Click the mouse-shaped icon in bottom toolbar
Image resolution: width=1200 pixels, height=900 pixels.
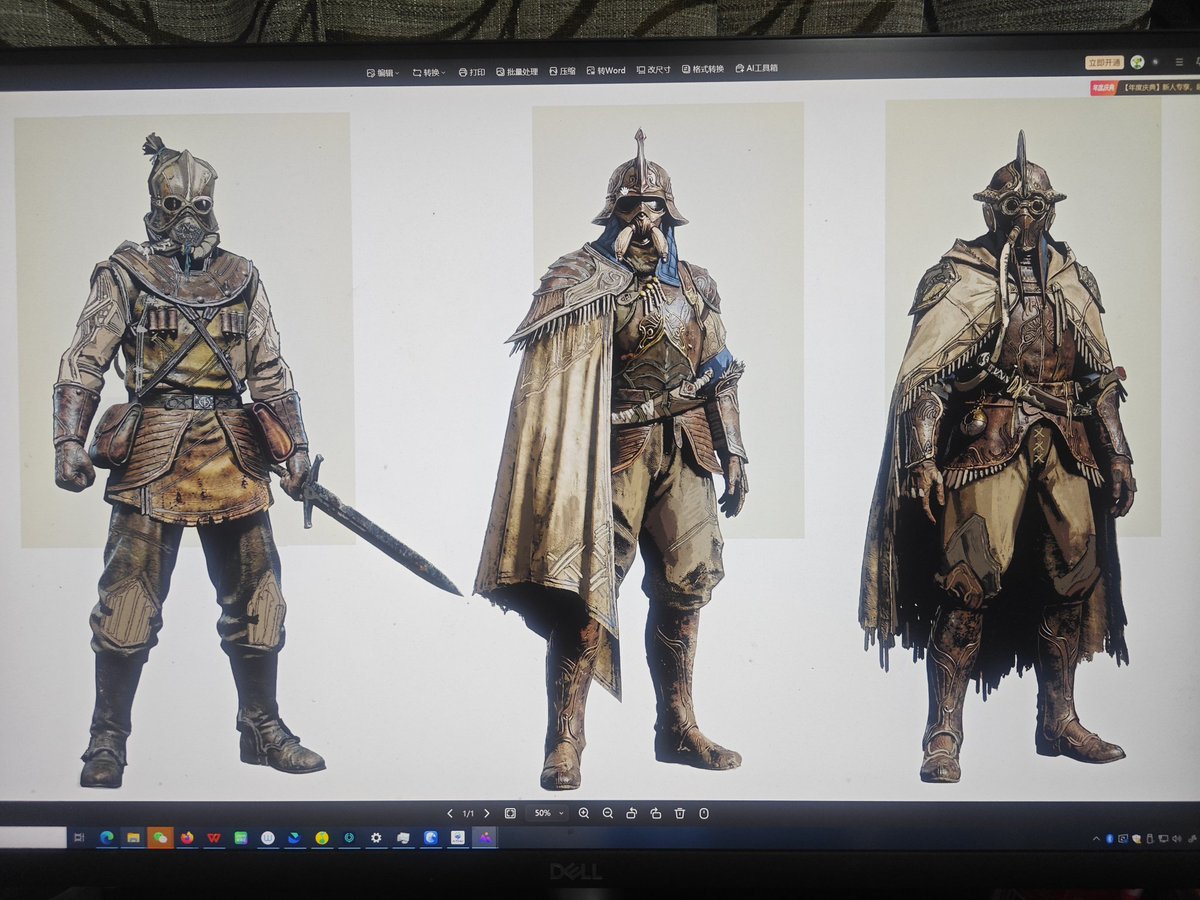pyautogui.click(x=704, y=814)
